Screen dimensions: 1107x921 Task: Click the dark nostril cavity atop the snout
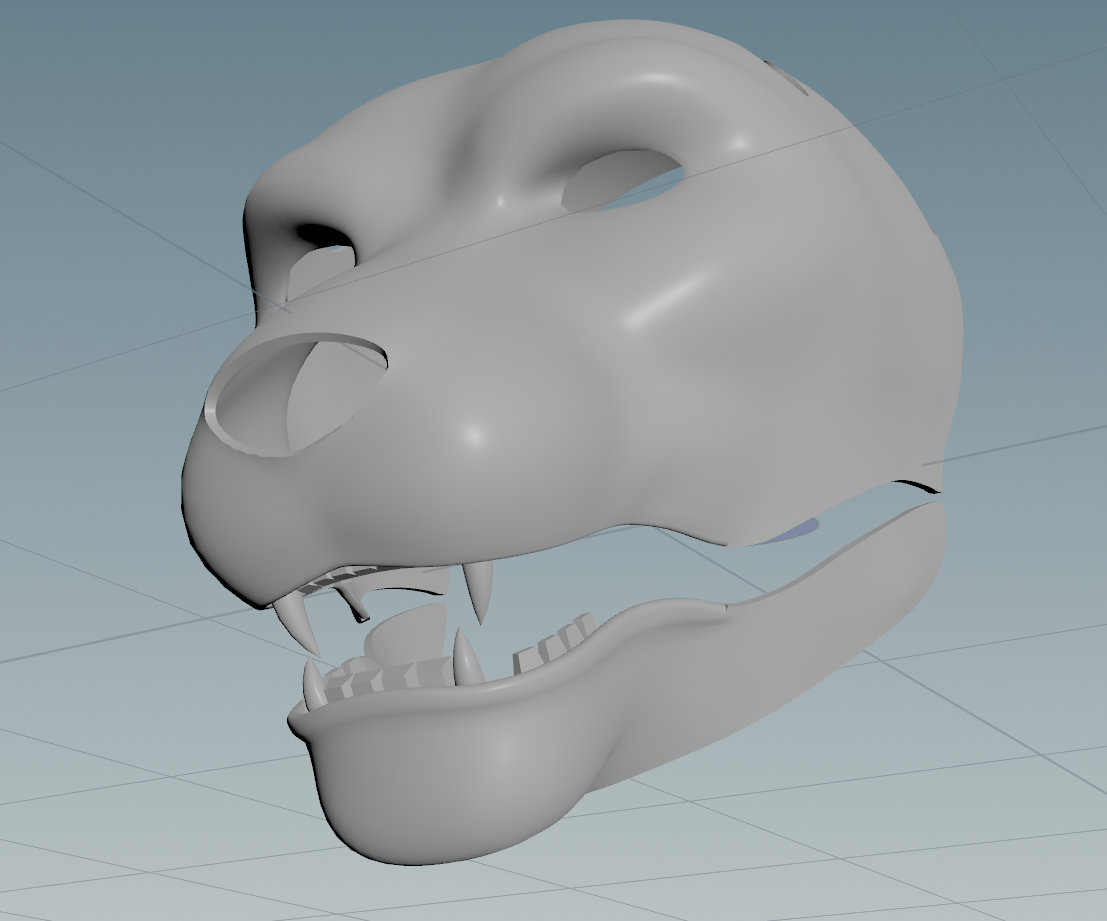[x=318, y=236]
